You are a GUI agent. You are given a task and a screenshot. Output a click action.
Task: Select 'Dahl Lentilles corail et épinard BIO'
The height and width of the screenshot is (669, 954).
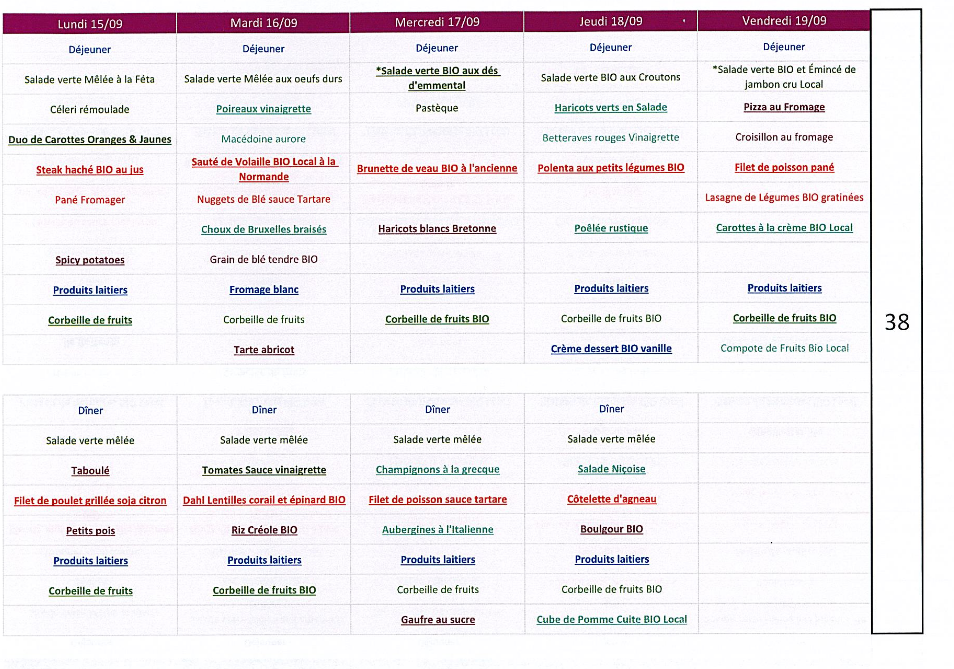pyautogui.click(x=263, y=500)
